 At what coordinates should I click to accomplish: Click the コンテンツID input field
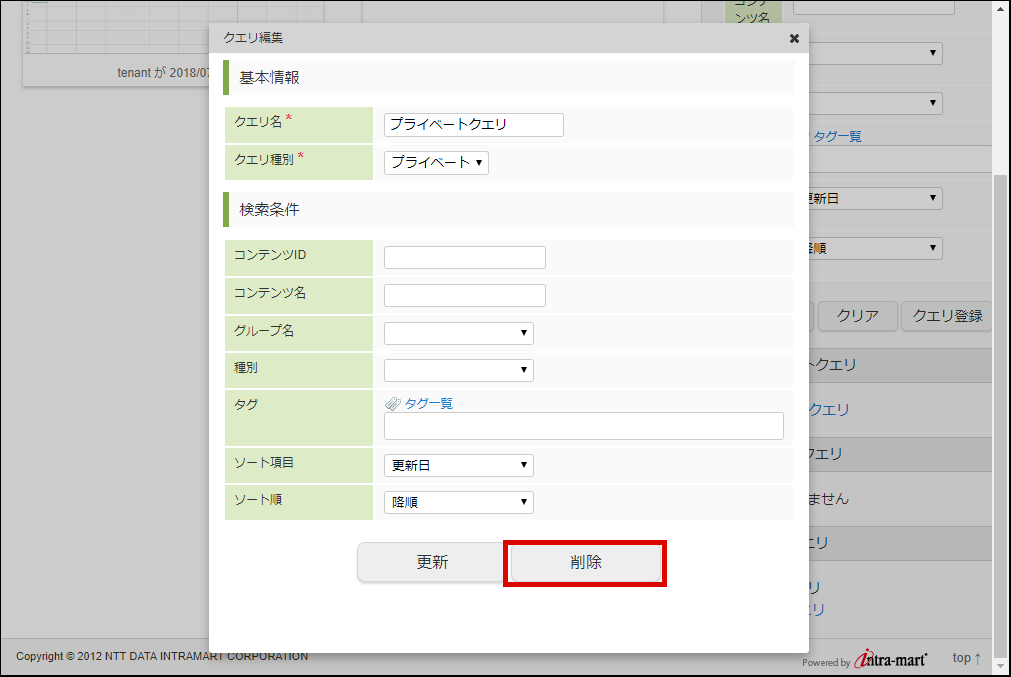point(464,257)
